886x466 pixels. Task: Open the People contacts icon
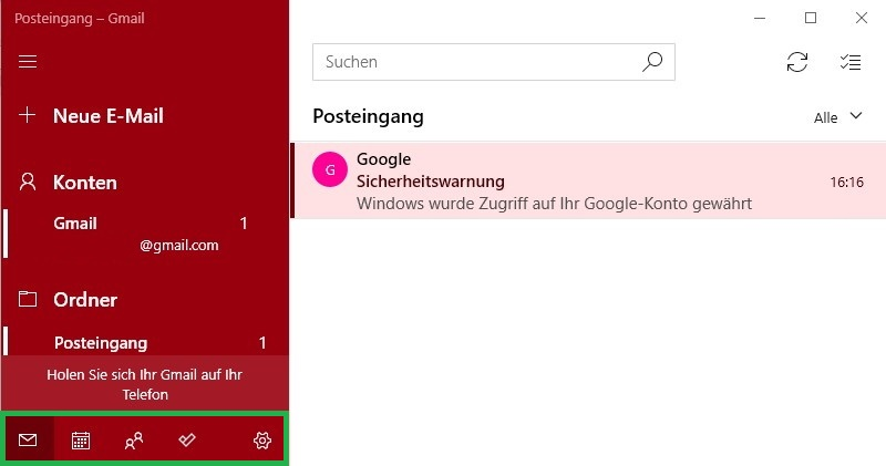[x=134, y=440]
